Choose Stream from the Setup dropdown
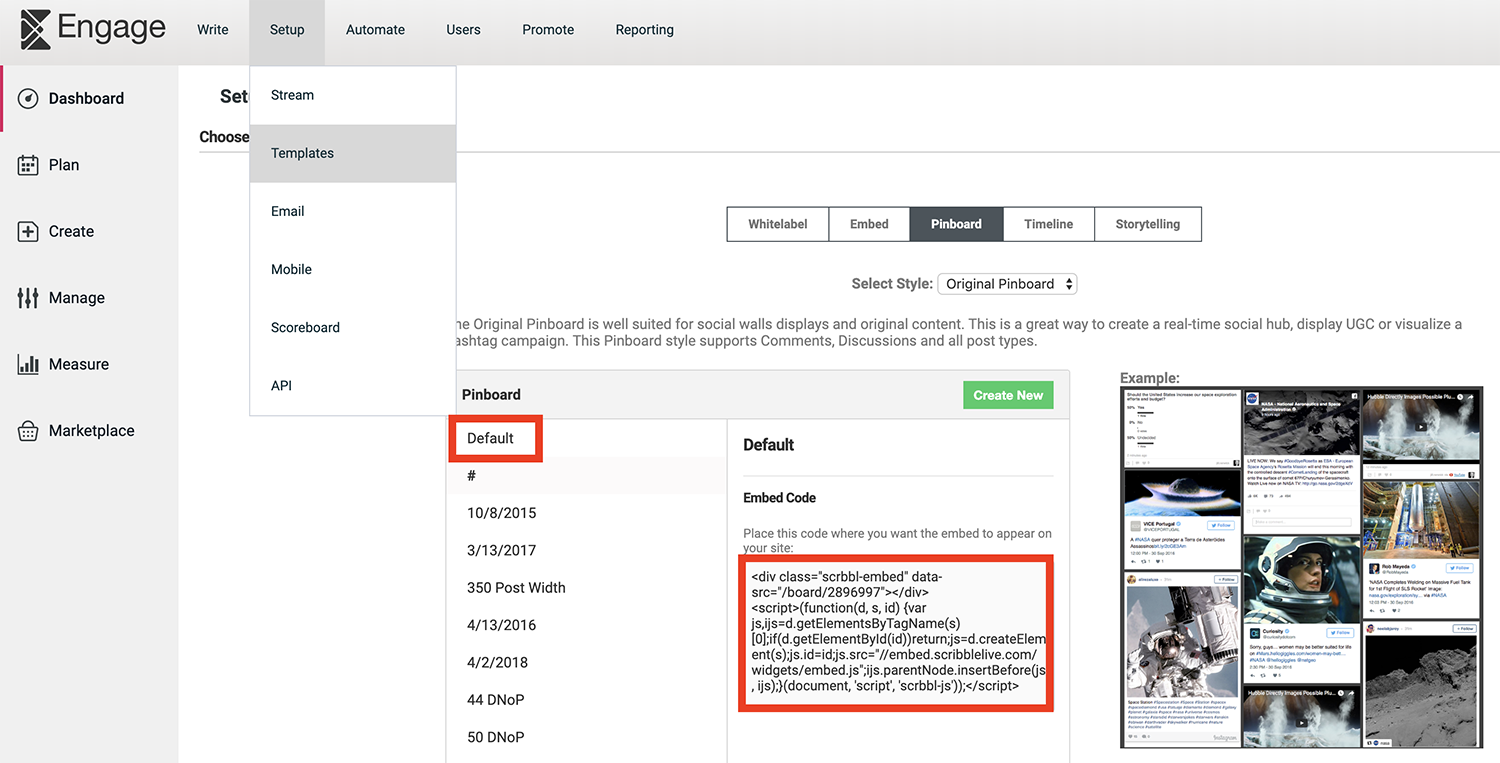The width and height of the screenshot is (1500, 763). [x=353, y=95]
